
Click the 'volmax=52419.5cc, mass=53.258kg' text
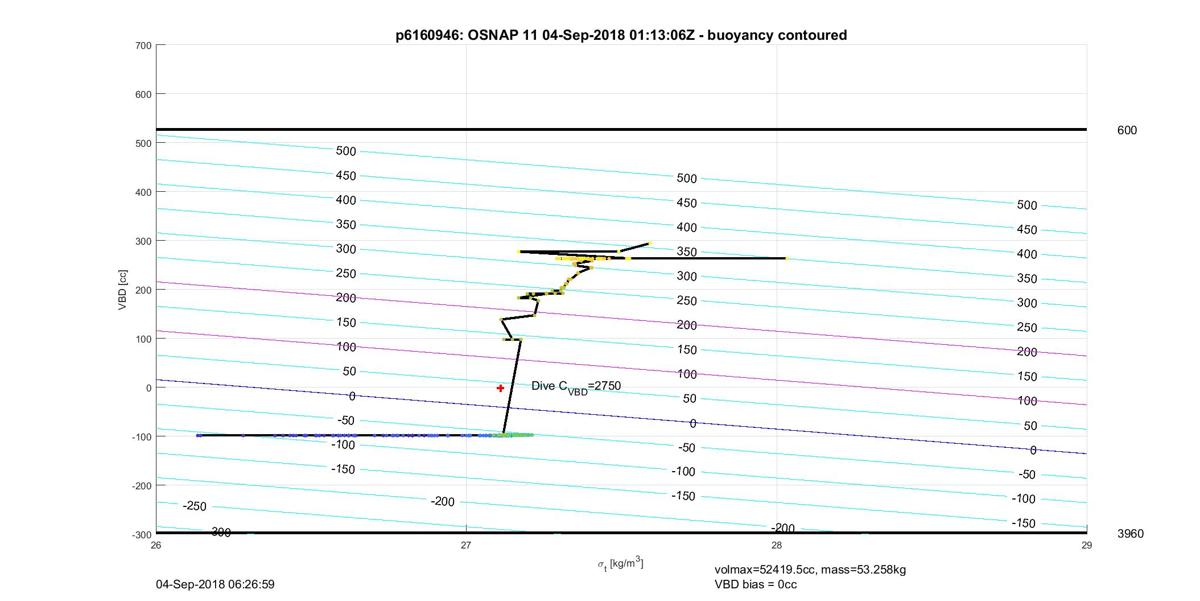pyautogui.click(x=810, y=569)
